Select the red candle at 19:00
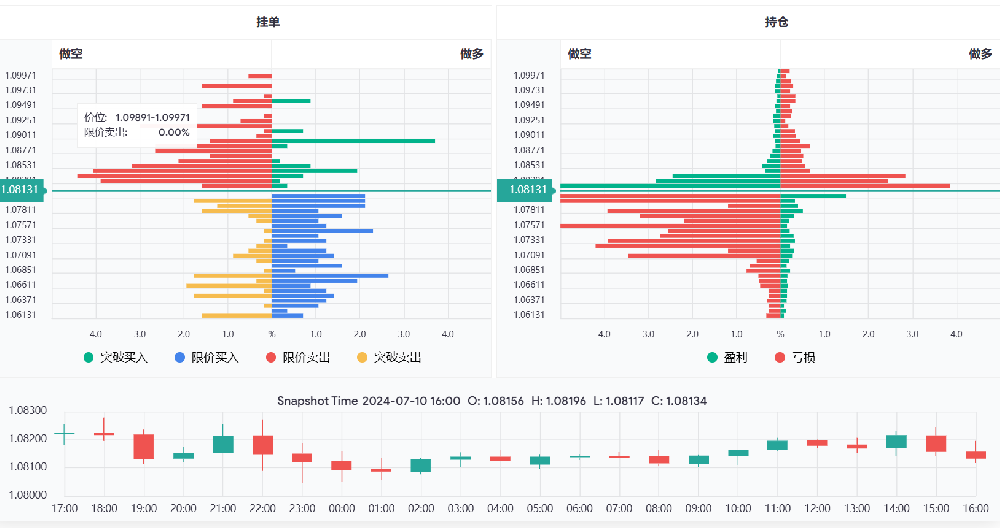Screen dimensions: 1000x528 point(143,446)
